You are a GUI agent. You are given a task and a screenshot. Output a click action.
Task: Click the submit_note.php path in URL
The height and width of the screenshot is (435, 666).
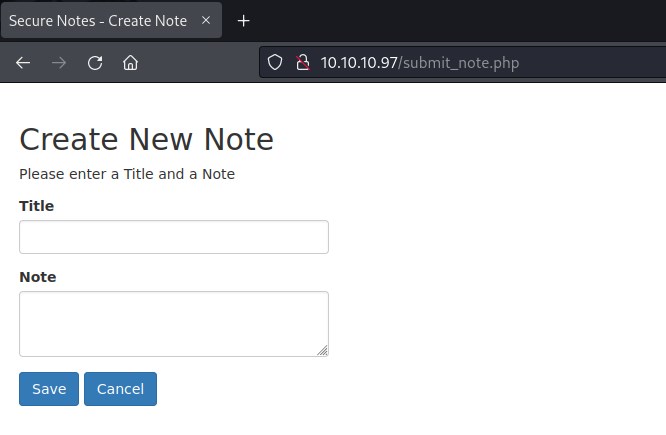(x=461, y=63)
